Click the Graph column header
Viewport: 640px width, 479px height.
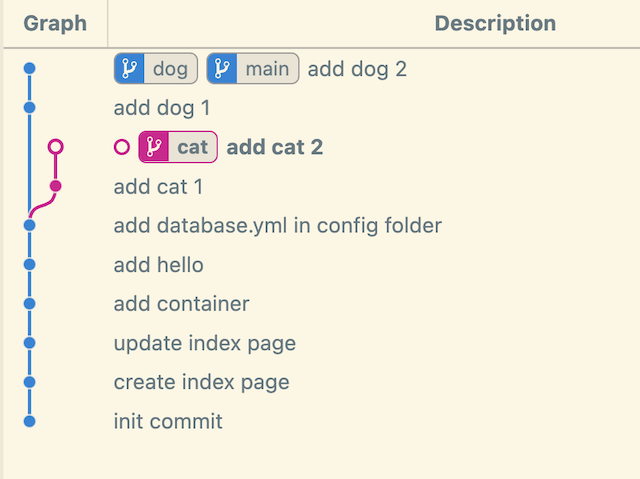(54, 23)
